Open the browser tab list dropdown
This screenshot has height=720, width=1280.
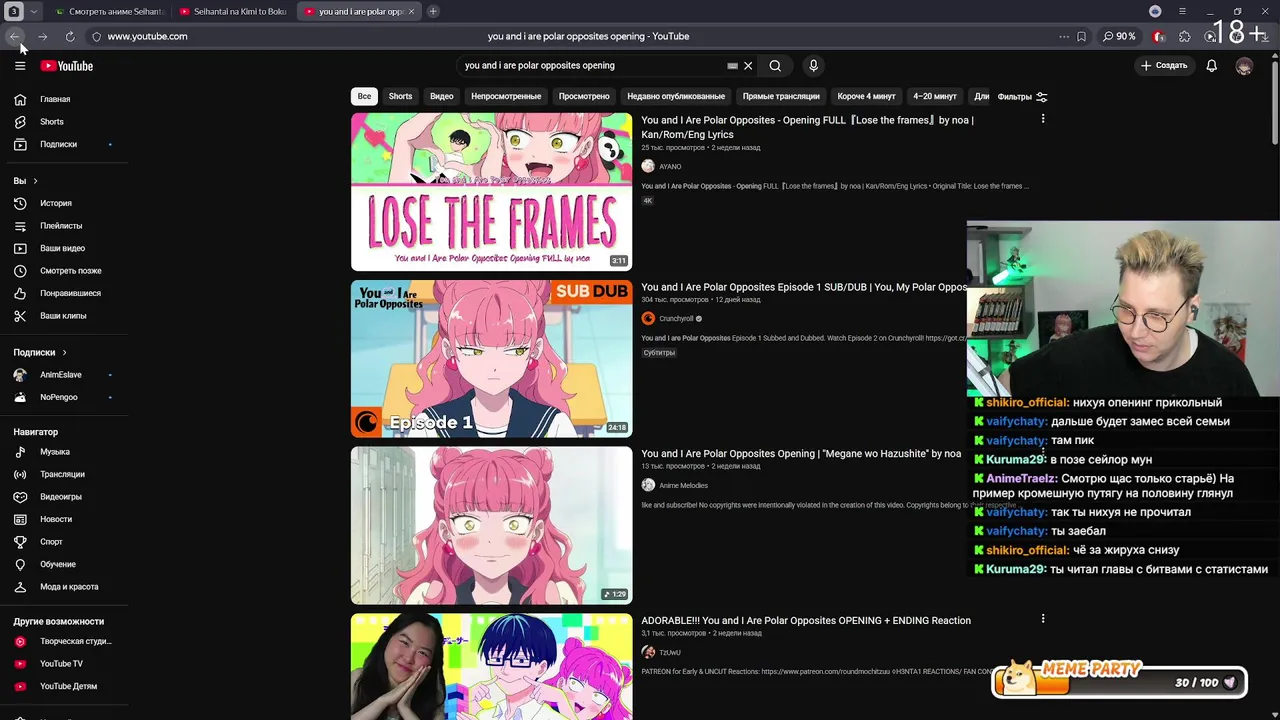[x=34, y=11]
